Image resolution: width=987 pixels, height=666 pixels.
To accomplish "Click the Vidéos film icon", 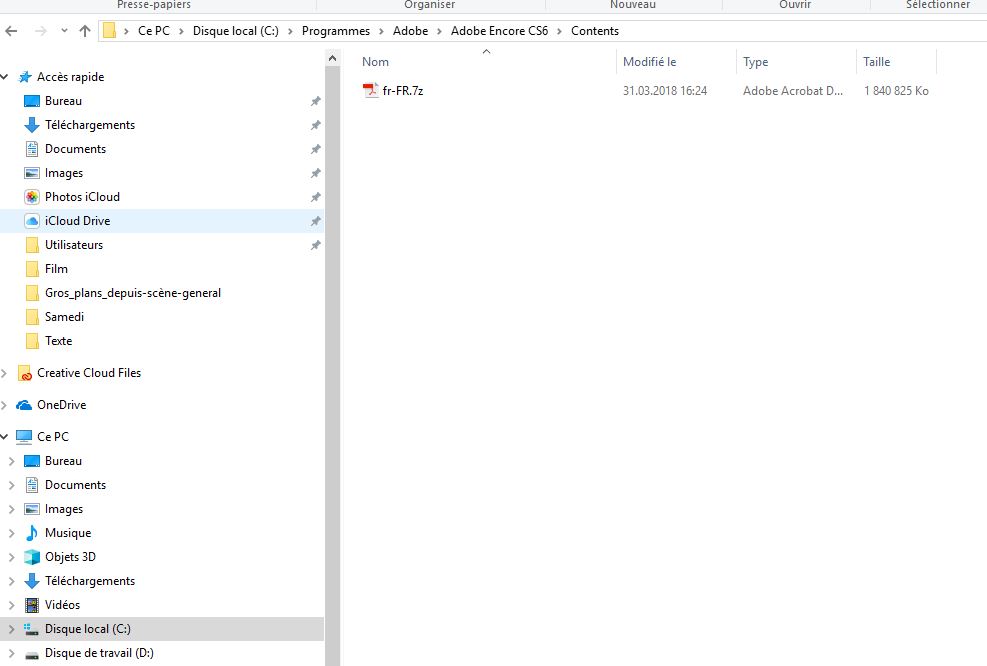I will [31, 605].
